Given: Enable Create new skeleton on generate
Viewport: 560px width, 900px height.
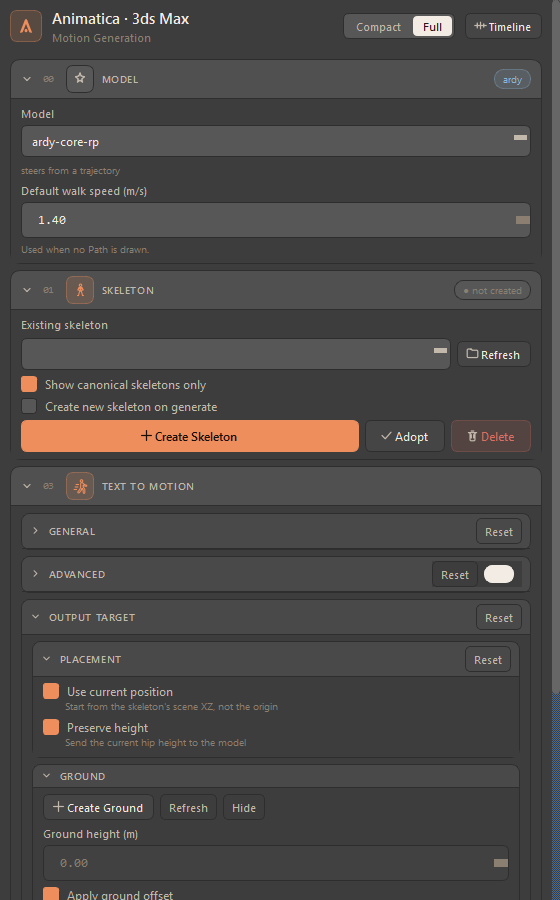Looking at the screenshot, I should (29, 406).
